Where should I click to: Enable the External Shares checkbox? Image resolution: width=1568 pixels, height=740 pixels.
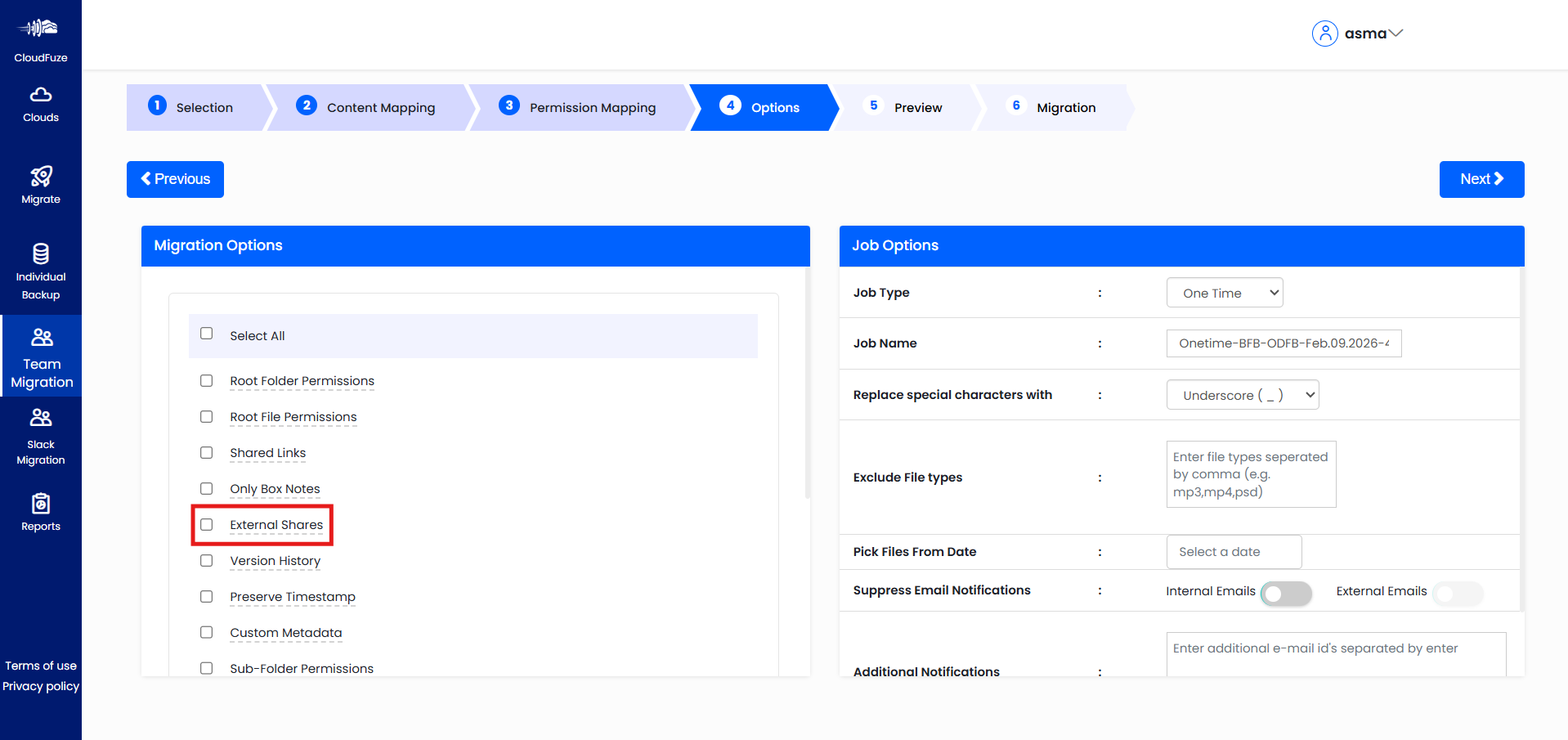[207, 525]
